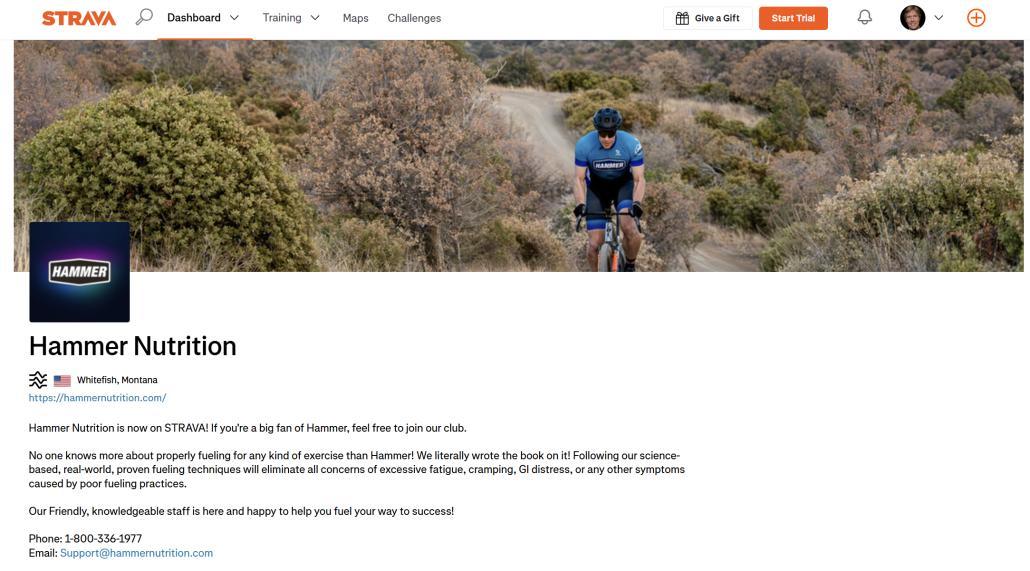Expand the profile menu chevron
Image resolution: width=1030 pixels, height=571 pixels.
[x=938, y=18]
